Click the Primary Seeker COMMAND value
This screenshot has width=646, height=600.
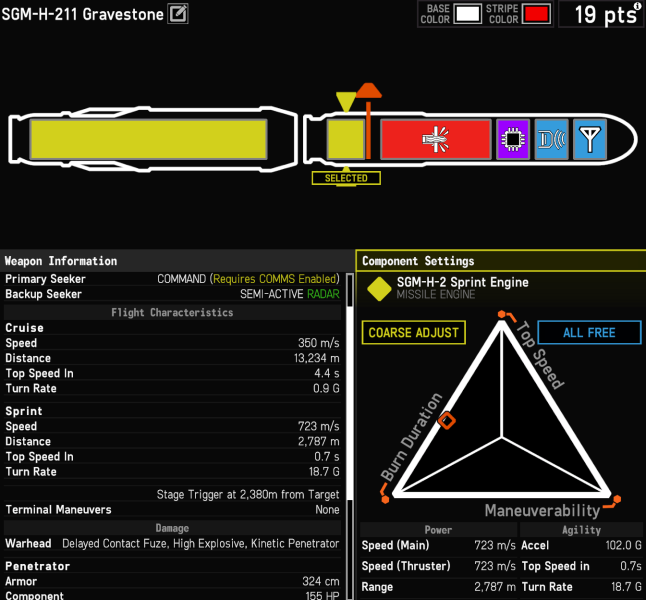coord(248,279)
